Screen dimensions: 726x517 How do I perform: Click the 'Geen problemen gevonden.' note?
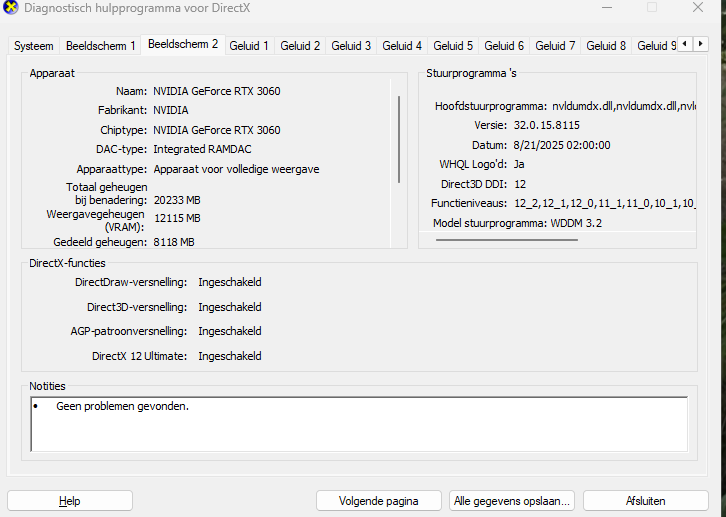pyautogui.click(x=122, y=406)
